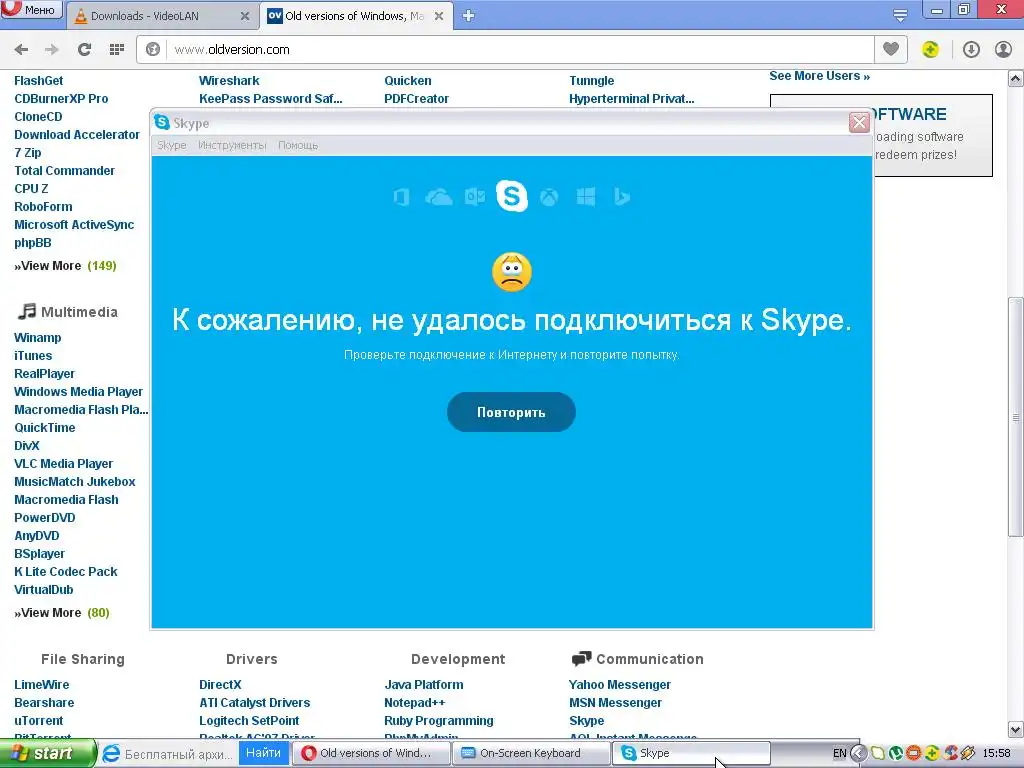
Task: Click uTorrent tray icon
Action: pyautogui.click(x=896, y=754)
